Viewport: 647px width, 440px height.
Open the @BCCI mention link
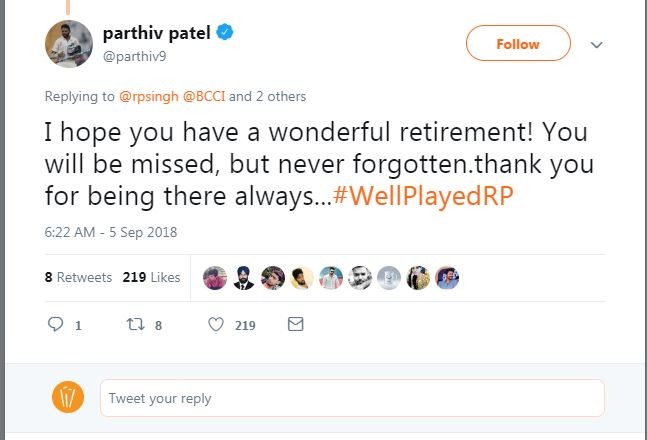(x=204, y=96)
